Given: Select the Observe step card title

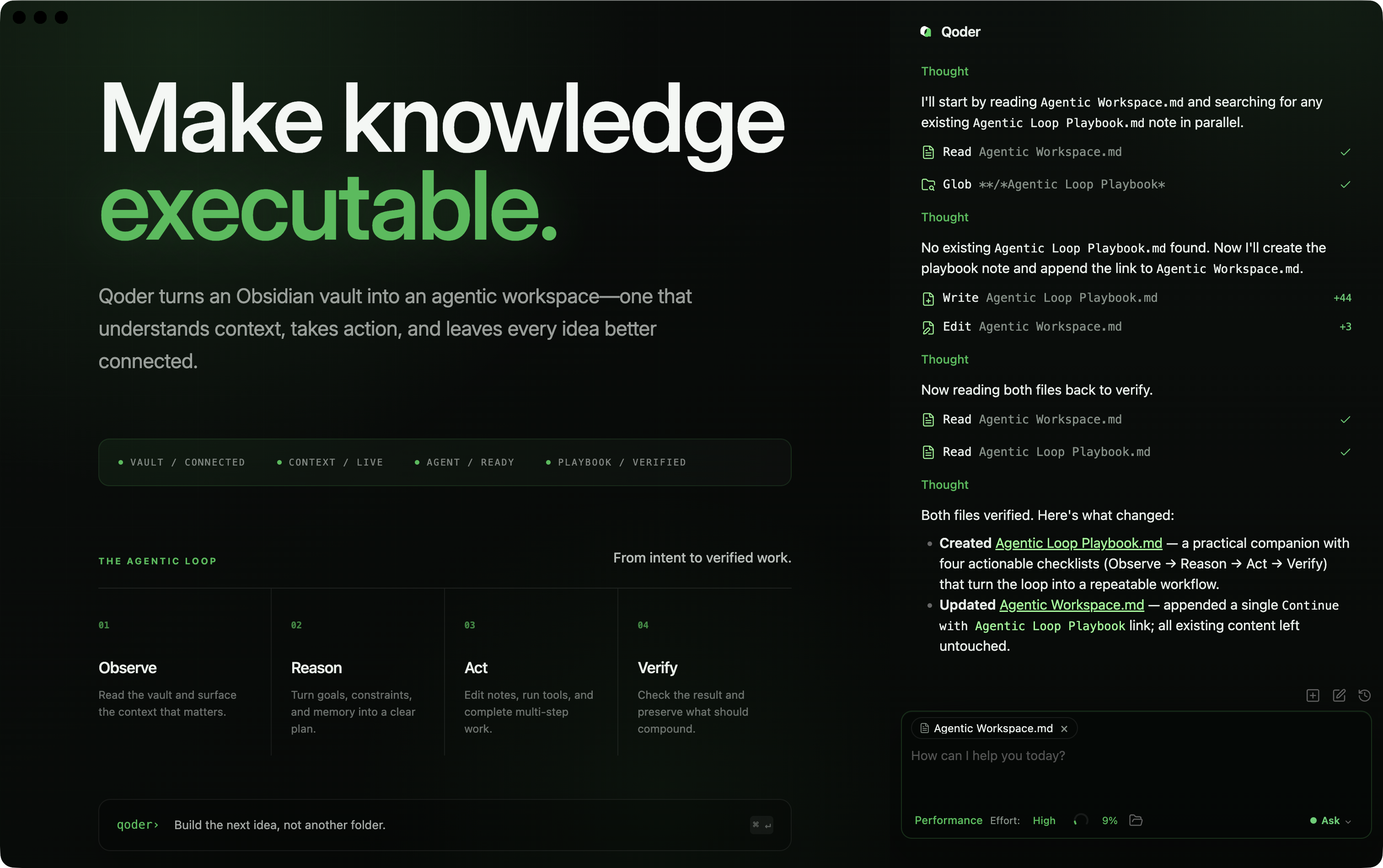Looking at the screenshot, I should 128,668.
